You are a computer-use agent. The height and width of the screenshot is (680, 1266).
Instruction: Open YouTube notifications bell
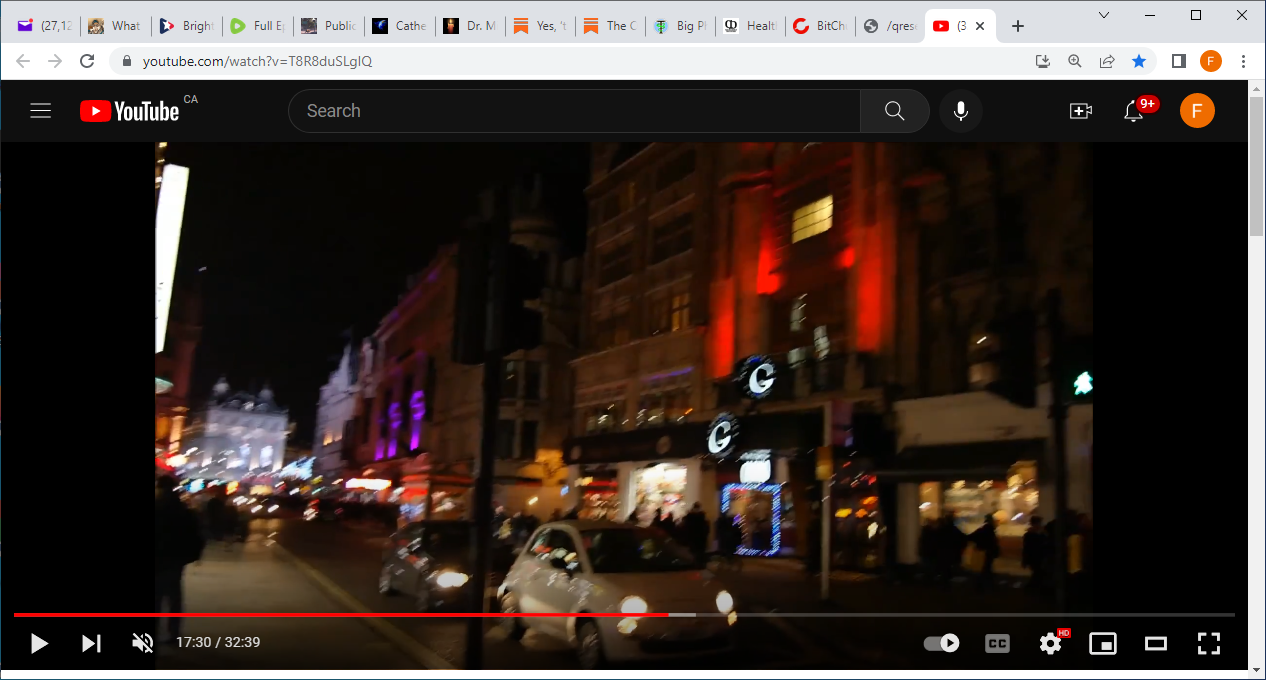pos(1133,111)
